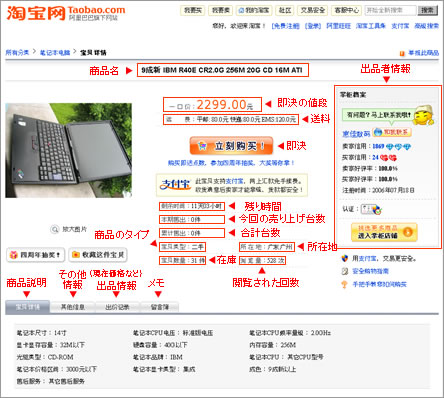The image size is (444, 398).
Task: Click the seller help speech bubble
Action: pyautogui.click(x=378, y=115)
